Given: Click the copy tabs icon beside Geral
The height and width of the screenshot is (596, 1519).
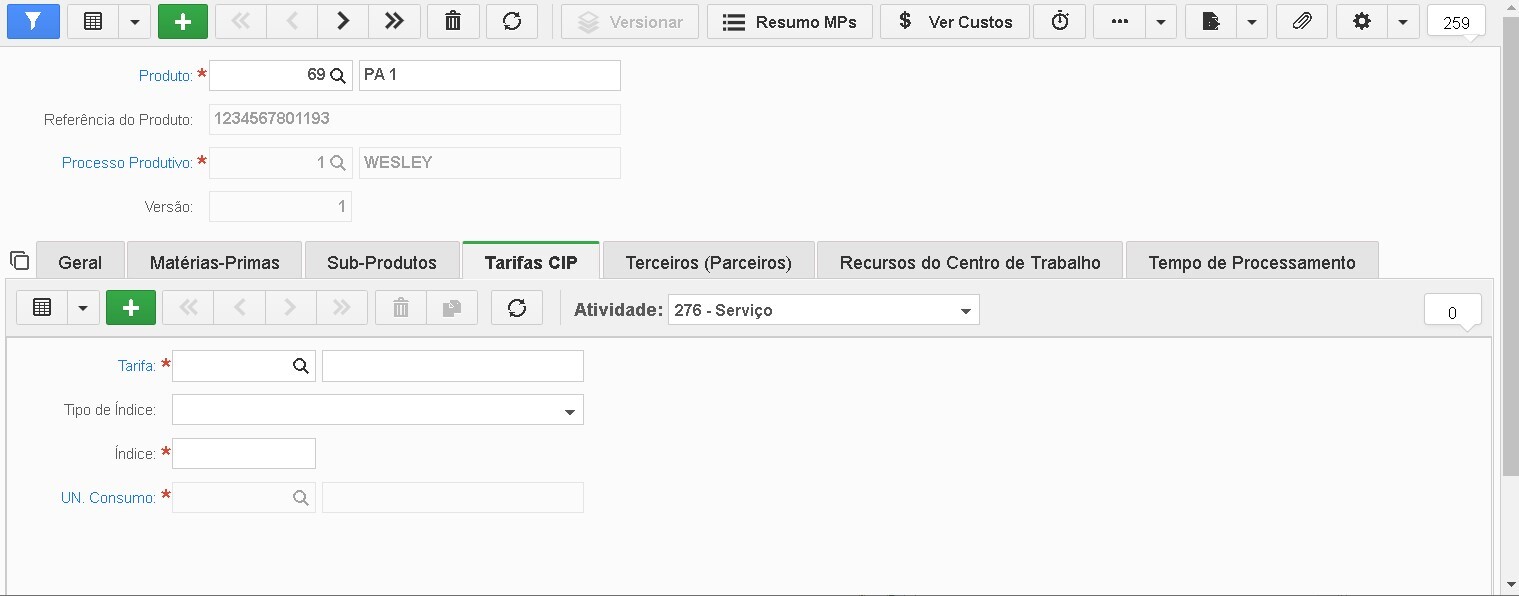Looking at the screenshot, I should (x=19, y=261).
